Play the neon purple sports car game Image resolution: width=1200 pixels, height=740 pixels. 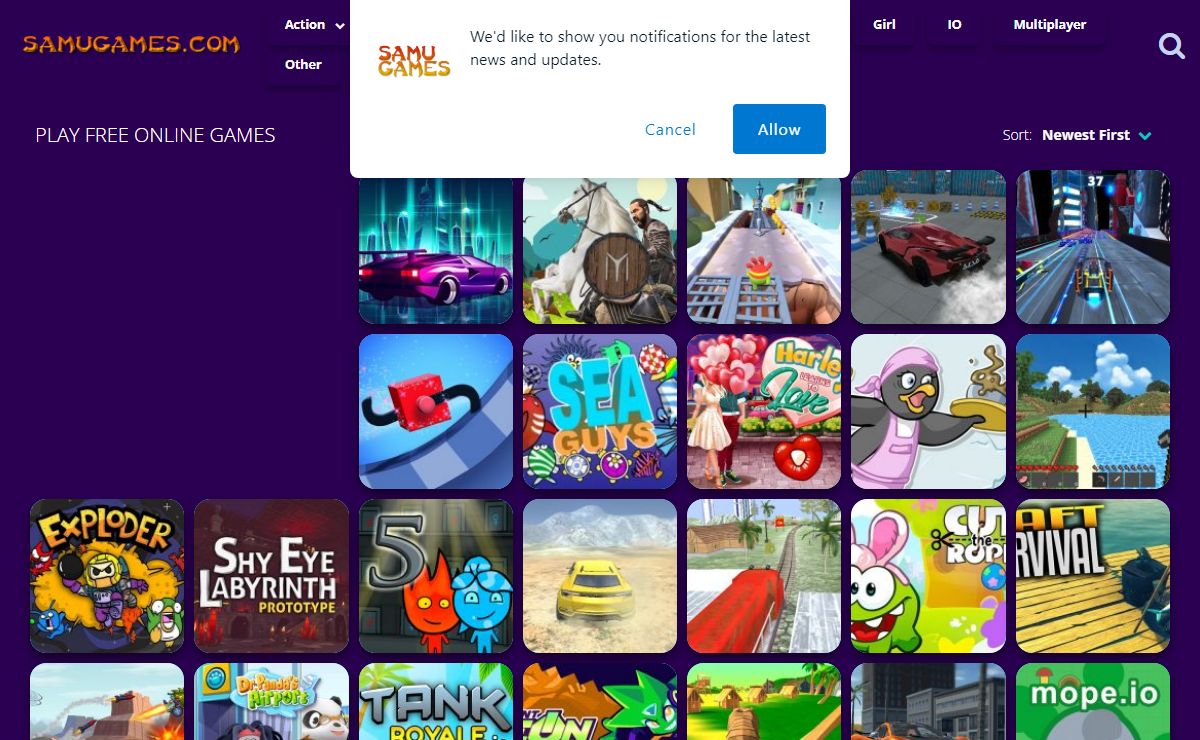click(x=436, y=247)
